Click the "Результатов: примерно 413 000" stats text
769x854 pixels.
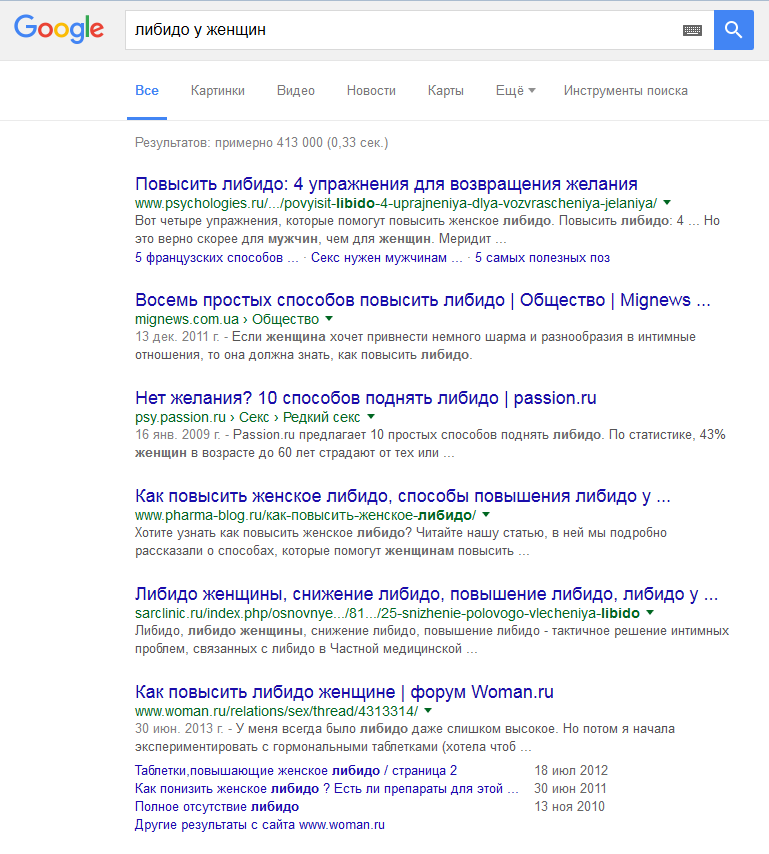click(x=261, y=143)
